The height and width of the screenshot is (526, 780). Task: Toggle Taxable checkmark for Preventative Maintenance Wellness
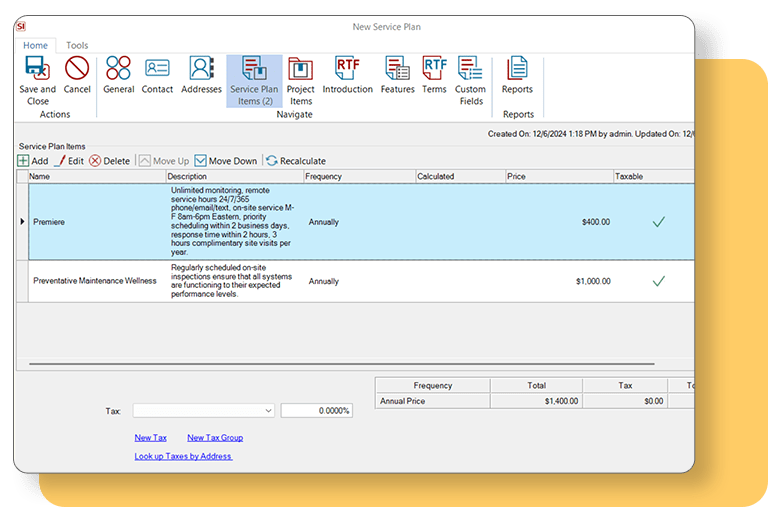click(659, 281)
